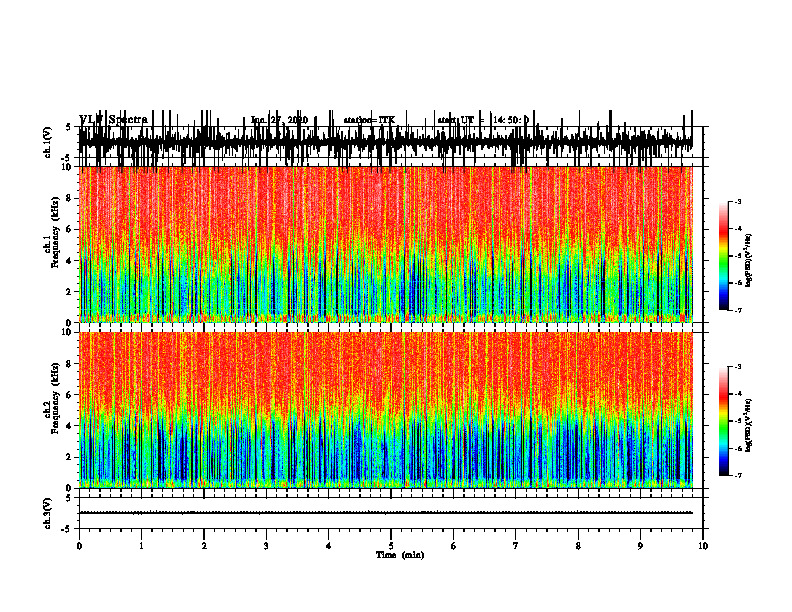
Task: Click the '3' tick on the time axis
Action: coord(266,546)
